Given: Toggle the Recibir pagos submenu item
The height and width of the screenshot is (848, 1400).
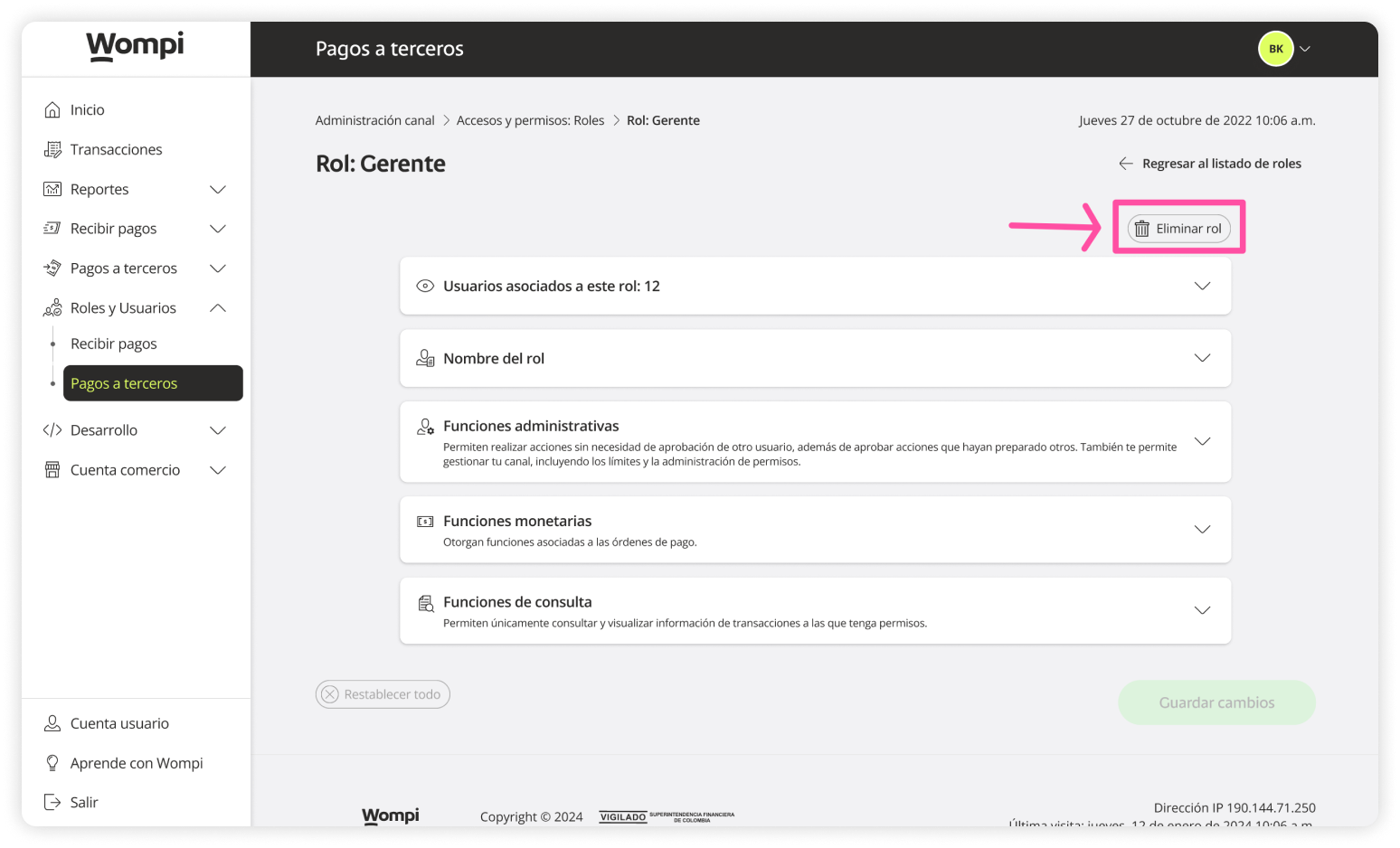Looking at the screenshot, I should (x=113, y=344).
